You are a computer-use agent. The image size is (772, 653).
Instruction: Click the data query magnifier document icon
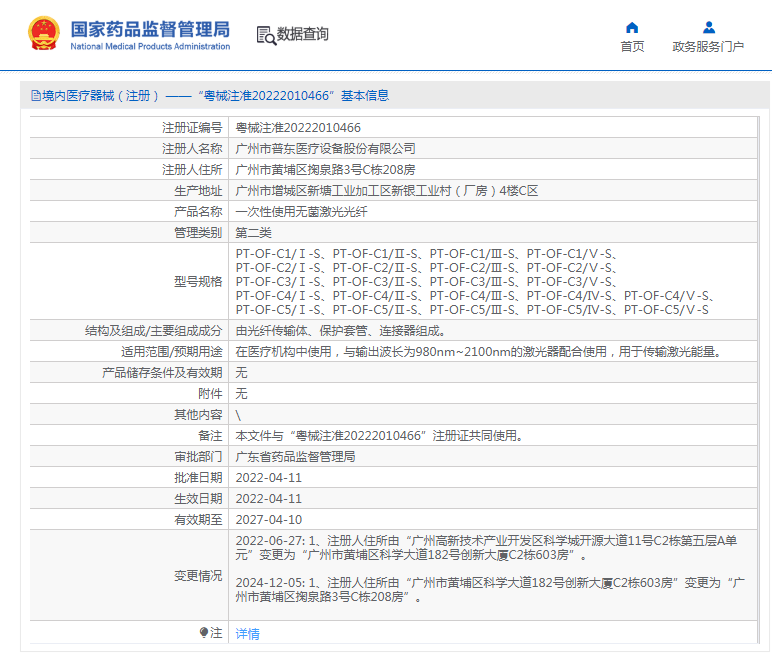pos(266,35)
